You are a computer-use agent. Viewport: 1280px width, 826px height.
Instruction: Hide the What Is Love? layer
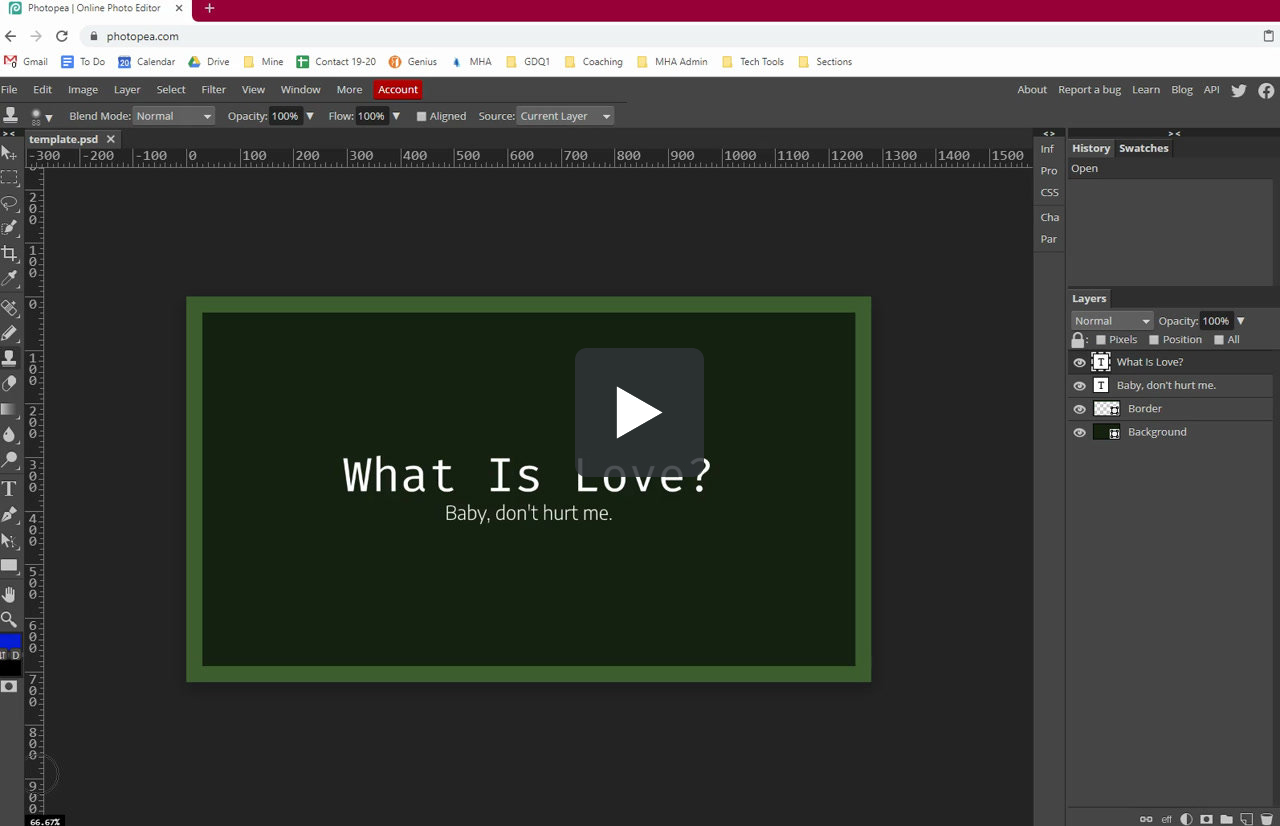(x=1079, y=363)
